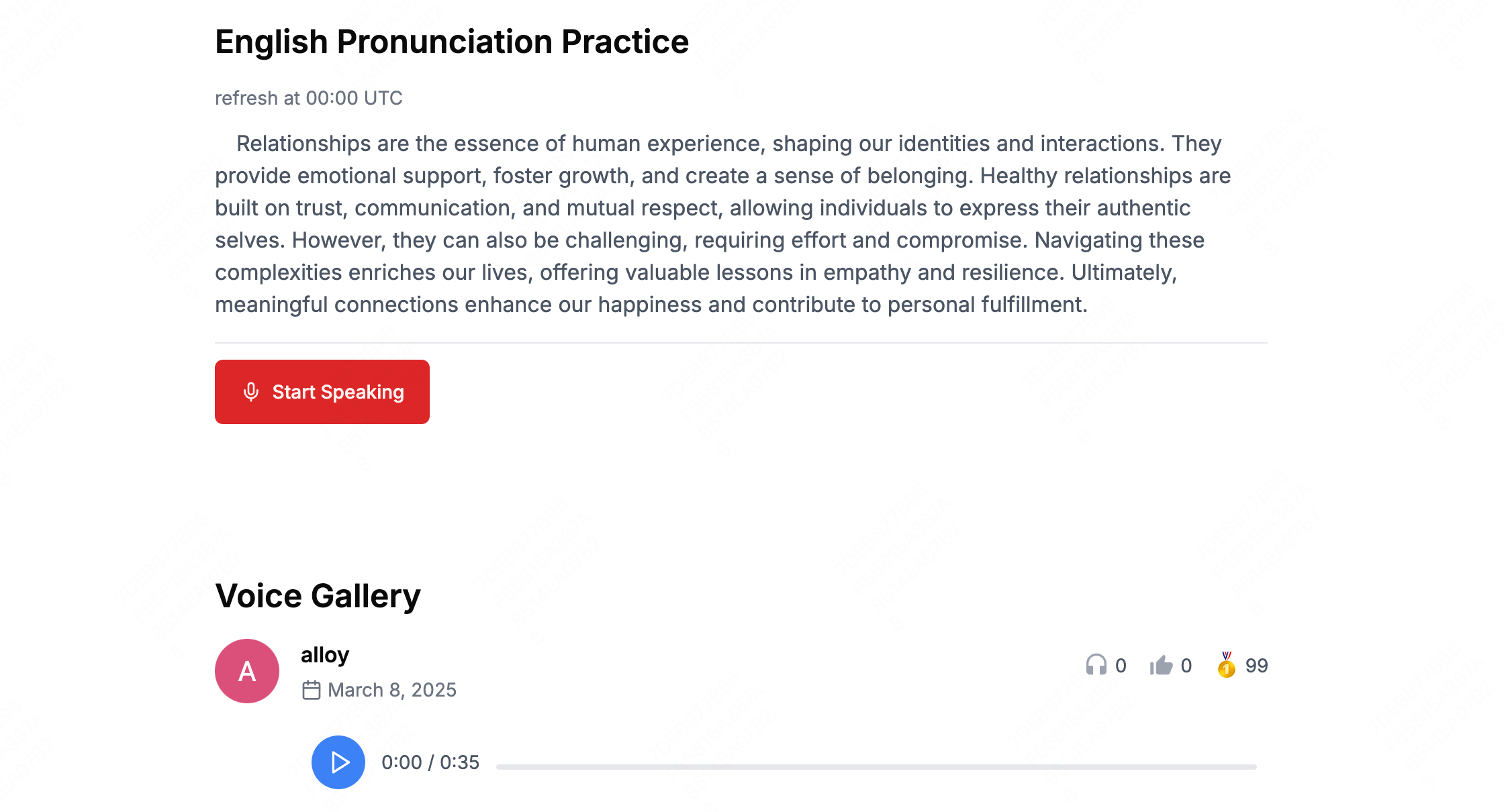Image resolution: width=1504 pixels, height=812 pixels.
Task: Click the play triangle icon on the audio player
Action: click(x=338, y=762)
